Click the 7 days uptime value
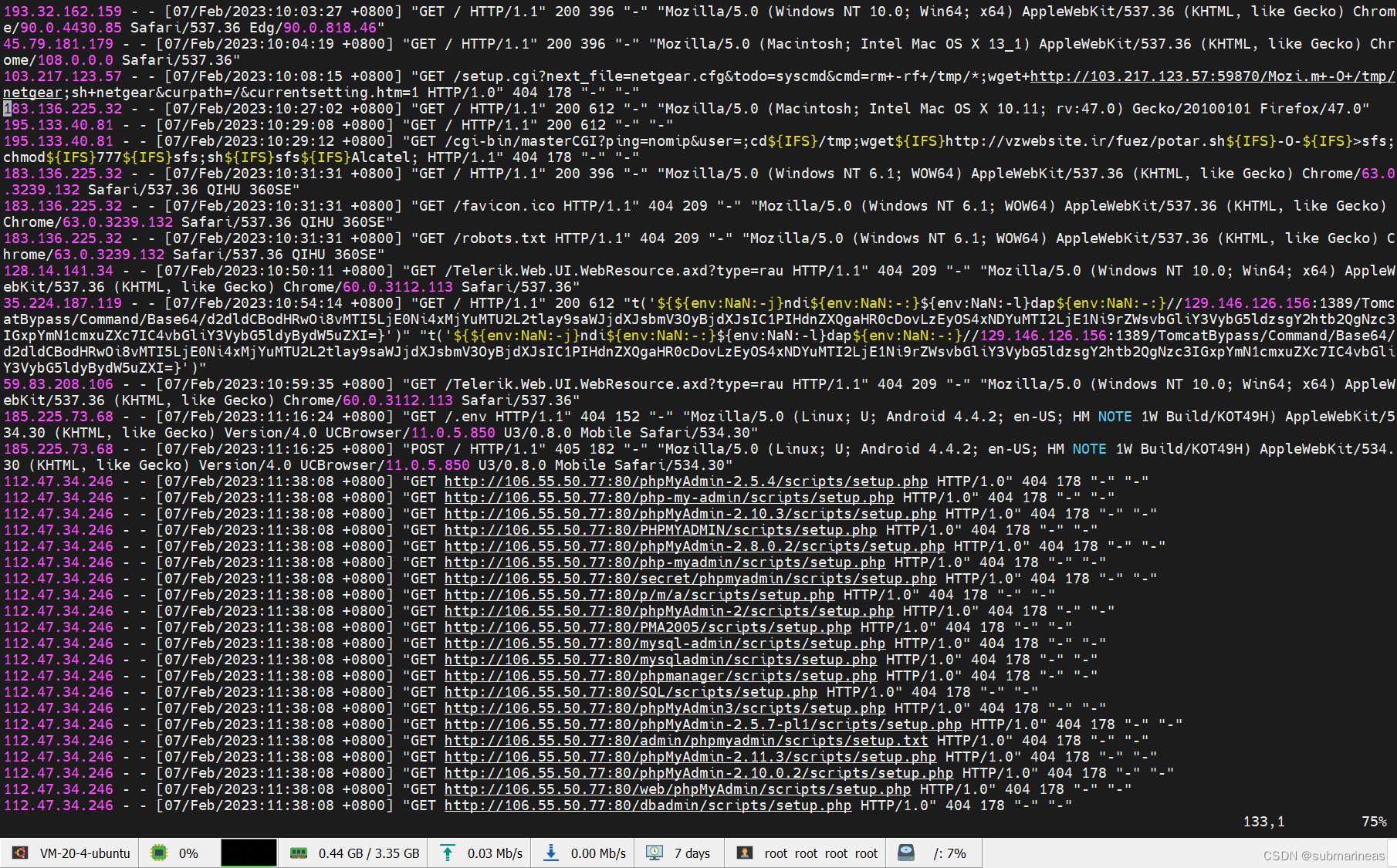 [x=692, y=853]
